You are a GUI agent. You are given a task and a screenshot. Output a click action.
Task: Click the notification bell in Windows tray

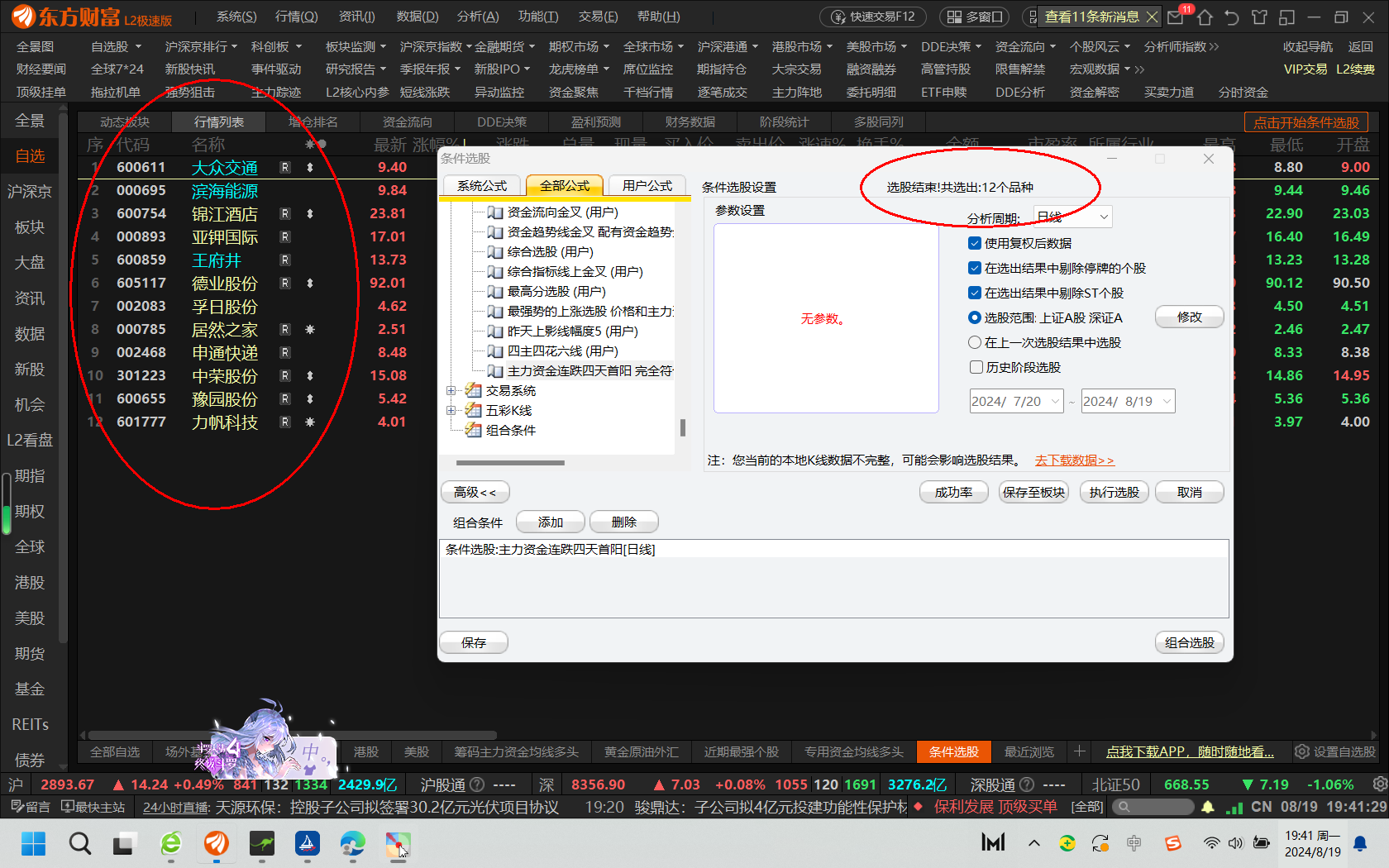(x=1360, y=843)
